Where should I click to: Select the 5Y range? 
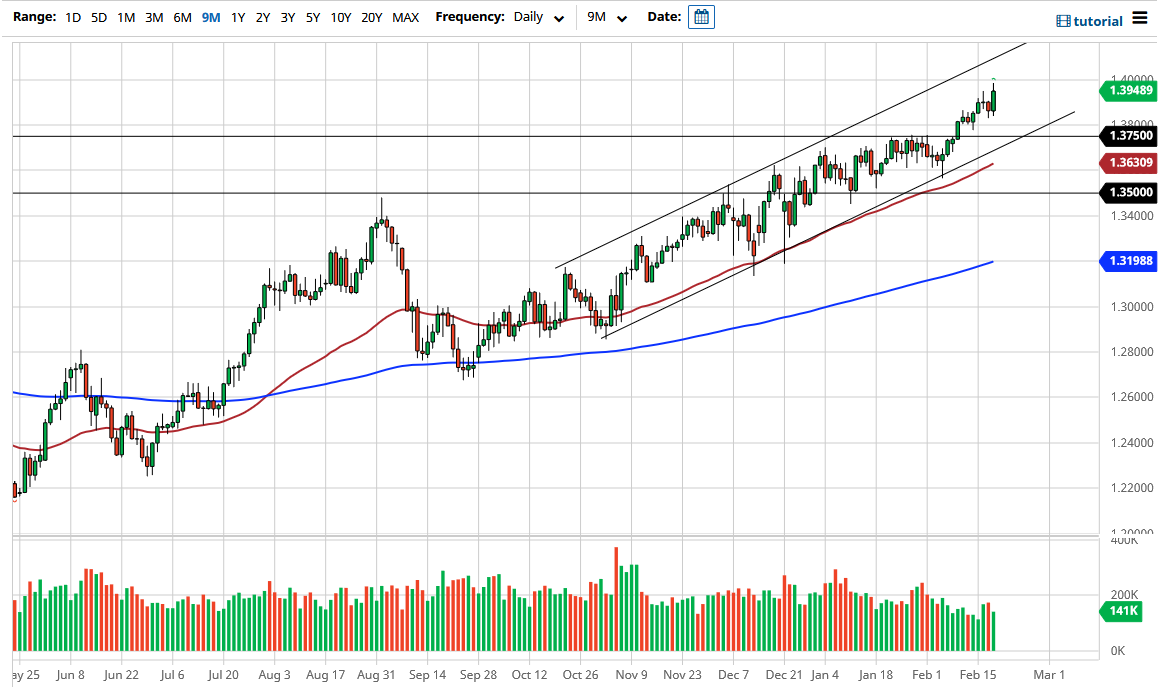(x=312, y=17)
